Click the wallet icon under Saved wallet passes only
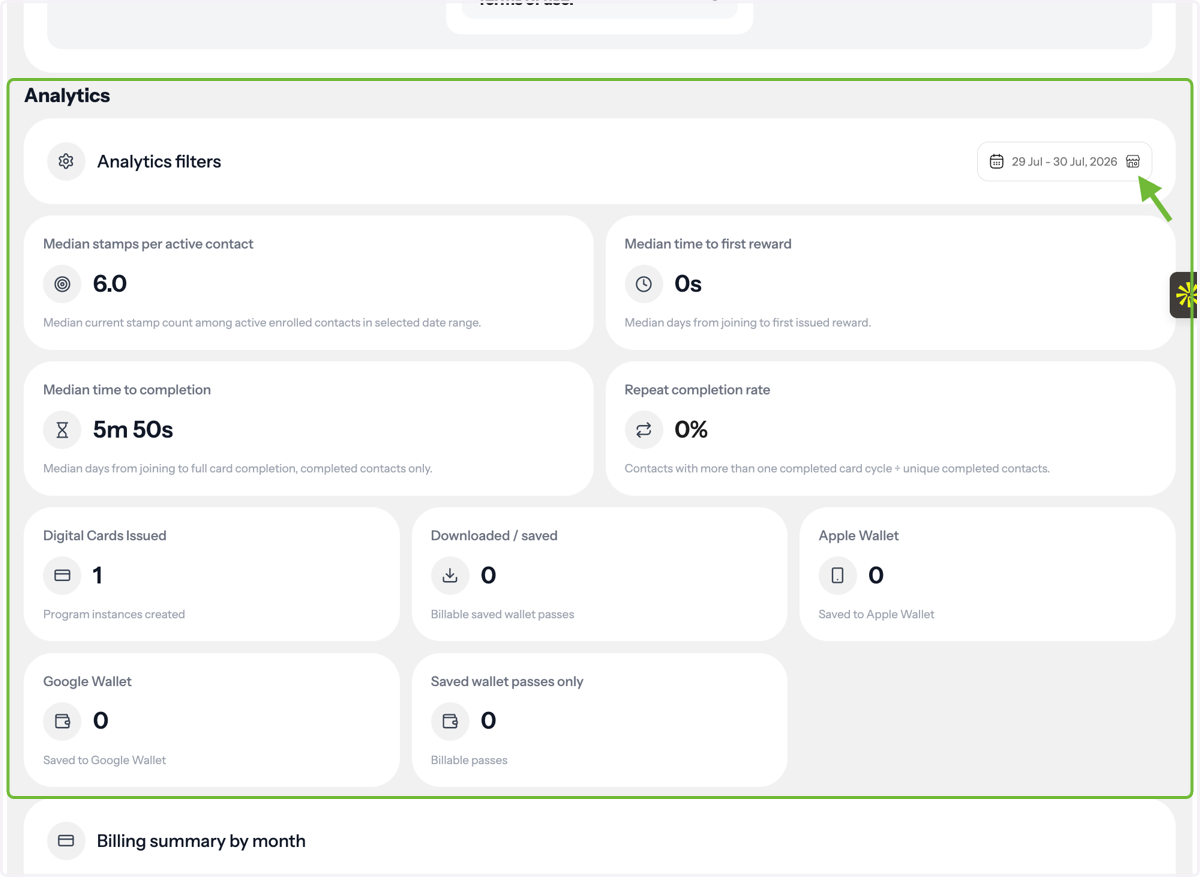This screenshot has width=1200, height=877. point(450,721)
